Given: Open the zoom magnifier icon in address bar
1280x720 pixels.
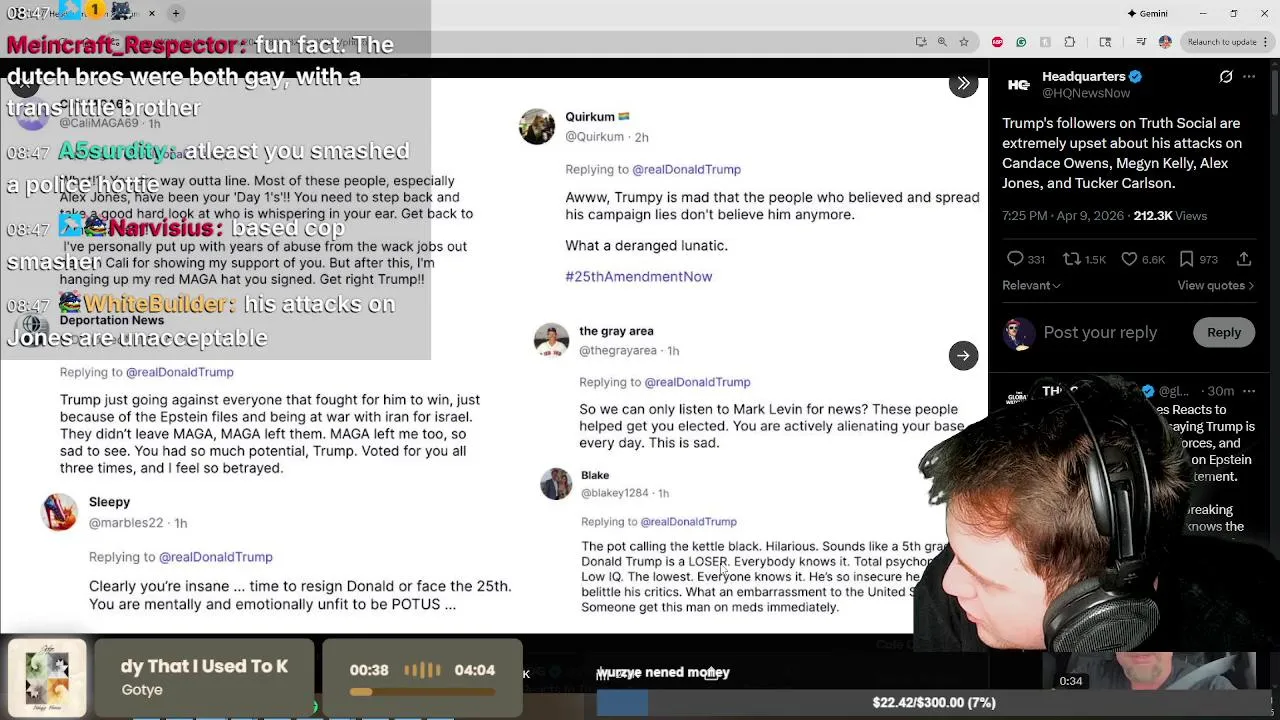Looking at the screenshot, I should (x=942, y=42).
